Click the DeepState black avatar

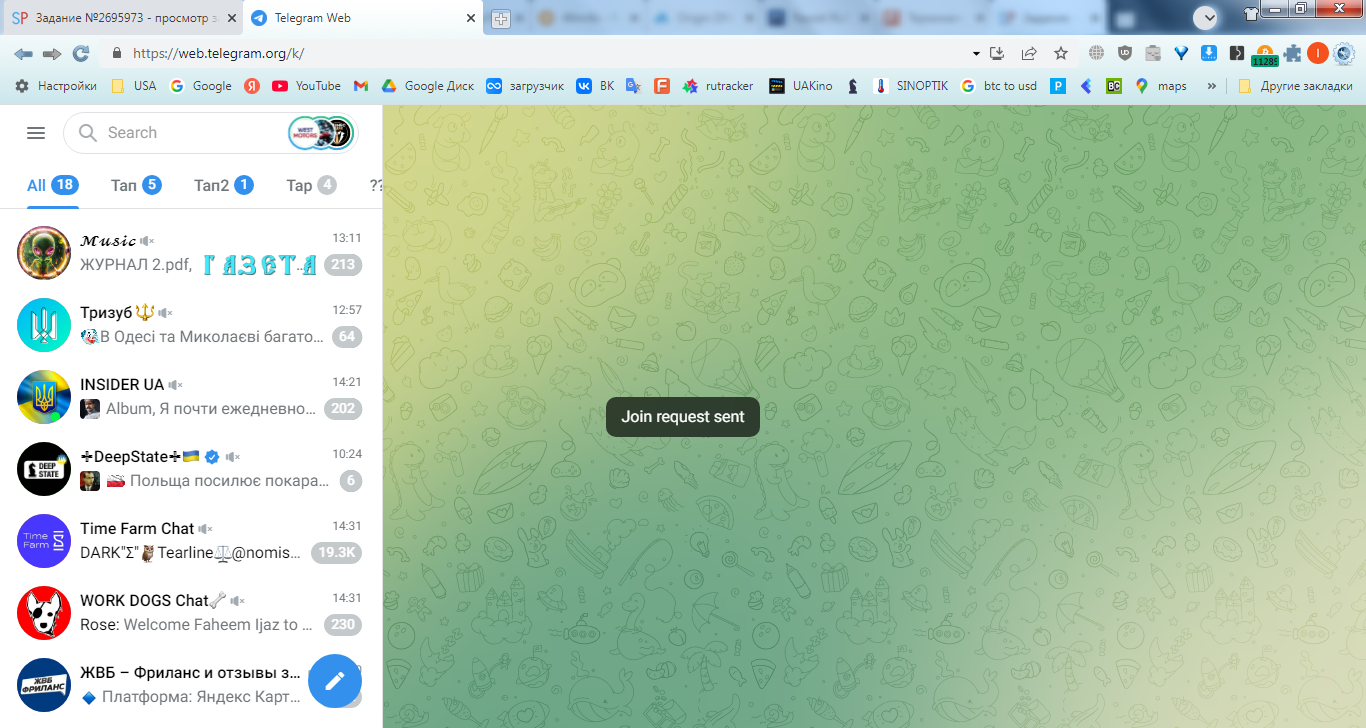pos(44,469)
